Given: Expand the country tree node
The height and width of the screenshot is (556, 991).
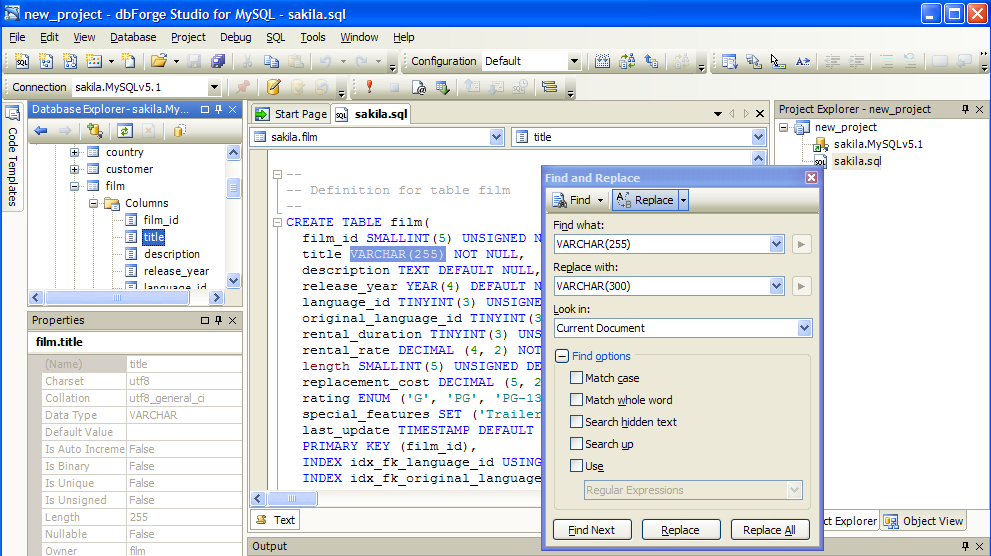Looking at the screenshot, I should point(75,152).
